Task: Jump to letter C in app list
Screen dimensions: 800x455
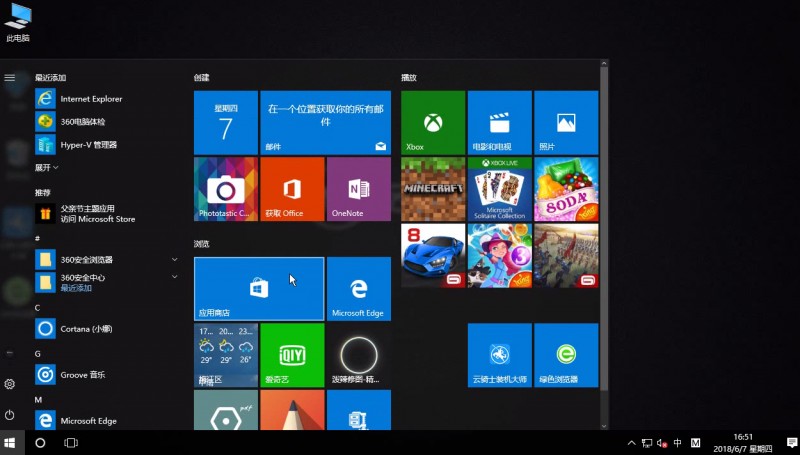Action: tap(37, 308)
